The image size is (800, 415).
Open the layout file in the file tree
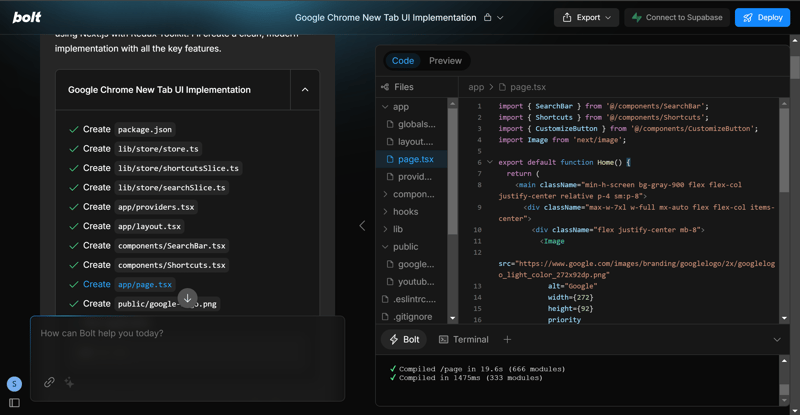click(412, 142)
